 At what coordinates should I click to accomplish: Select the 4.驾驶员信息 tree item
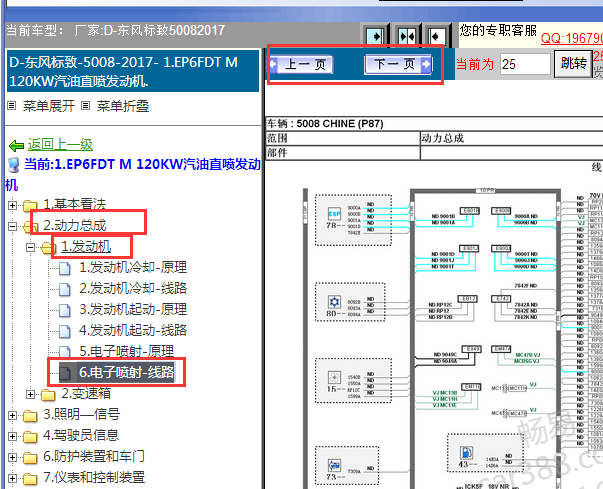tap(81, 436)
